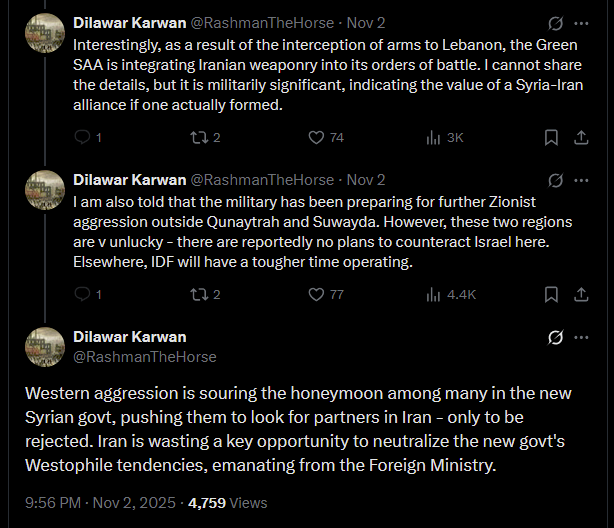614x528 pixels.
Task: Open @RashmanTheHorse handle on main tweet
Action: (x=144, y=356)
